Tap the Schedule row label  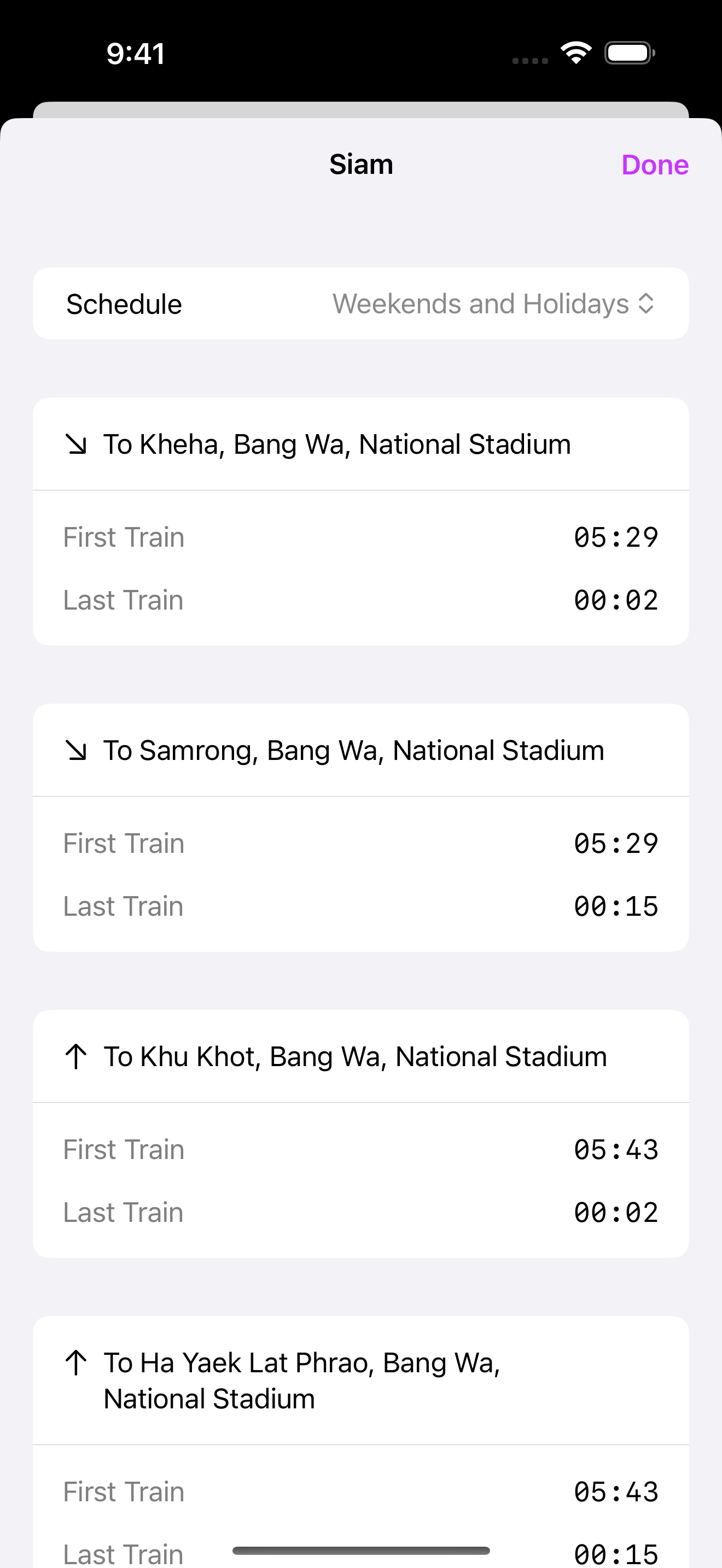124,304
